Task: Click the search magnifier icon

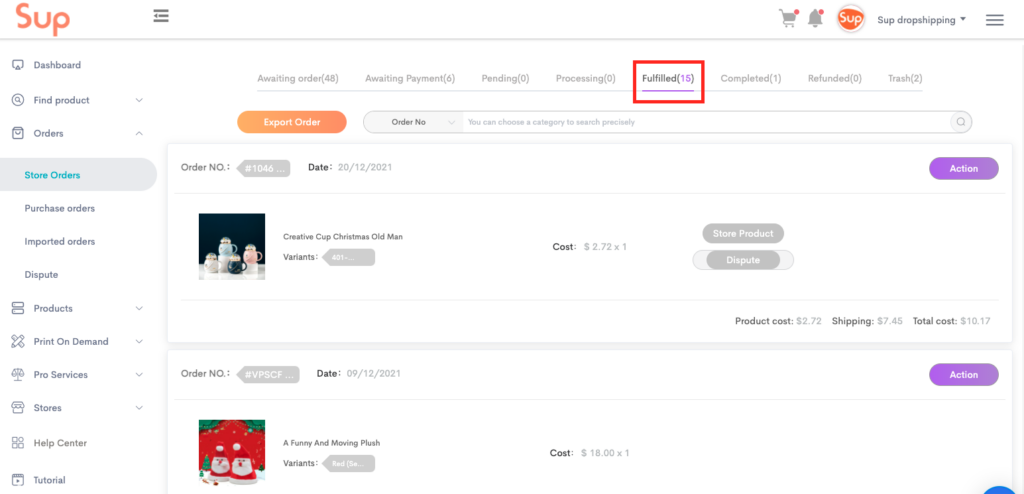Action: coord(961,122)
